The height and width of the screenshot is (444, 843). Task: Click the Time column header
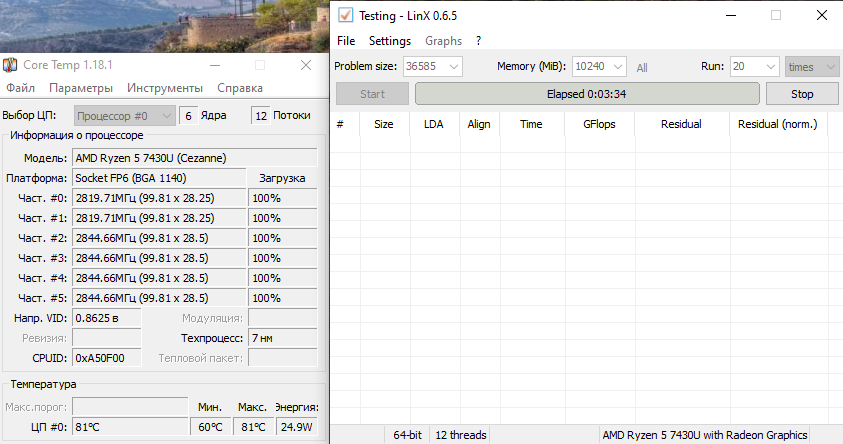point(531,124)
